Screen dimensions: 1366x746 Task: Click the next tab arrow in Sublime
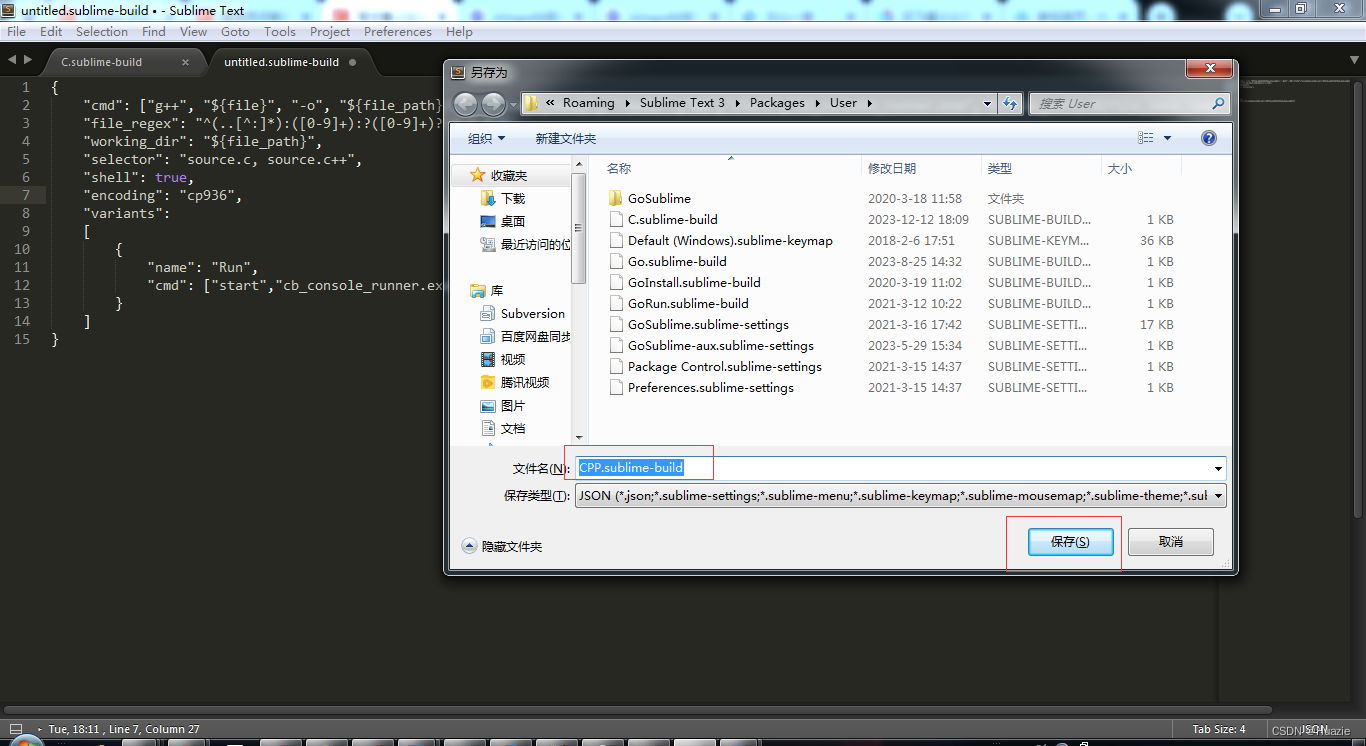(27, 60)
